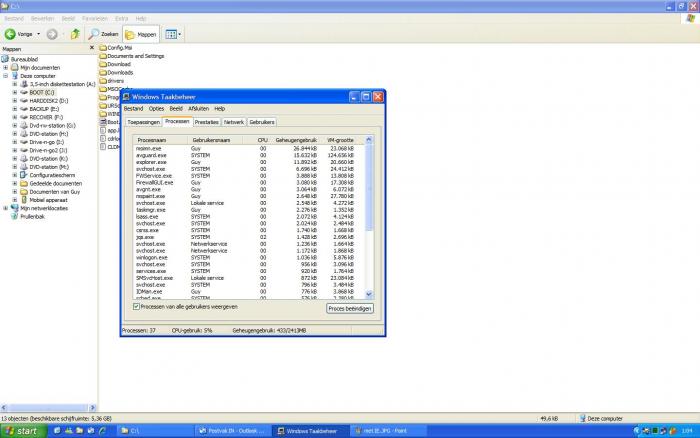Sort by Geheugengebruik column header
700x438 pixels.
(x=295, y=140)
